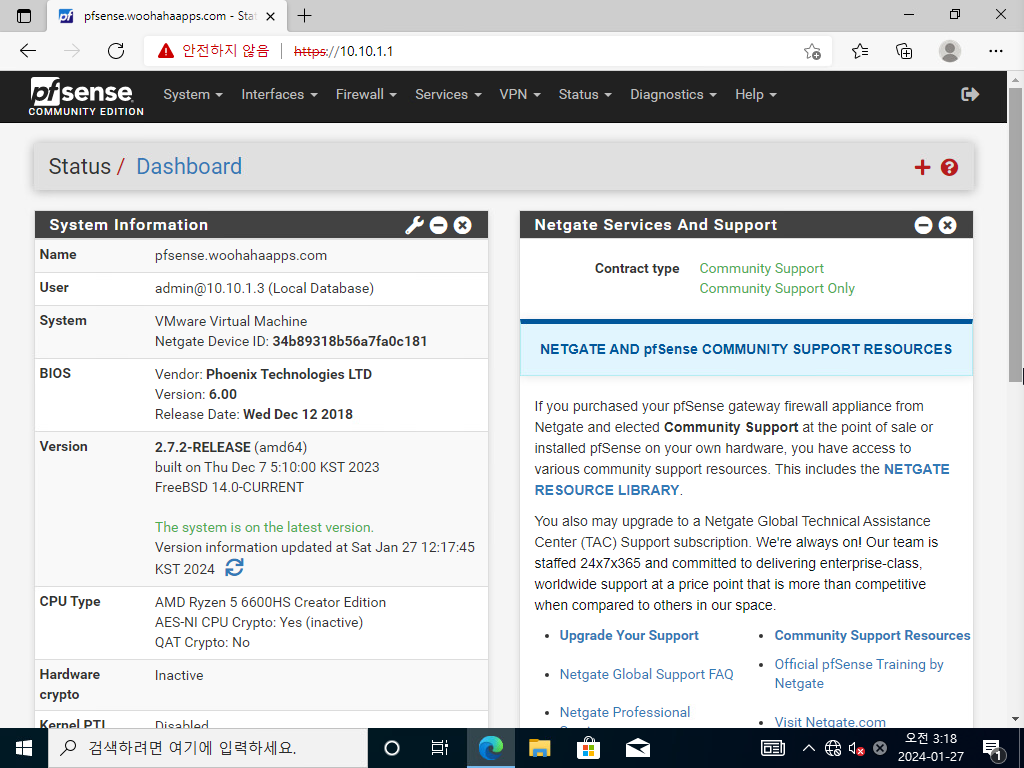Click the browser refresh button
Image resolution: width=1024 pixels, height=768 pixels.
click(x=116, y=51)
